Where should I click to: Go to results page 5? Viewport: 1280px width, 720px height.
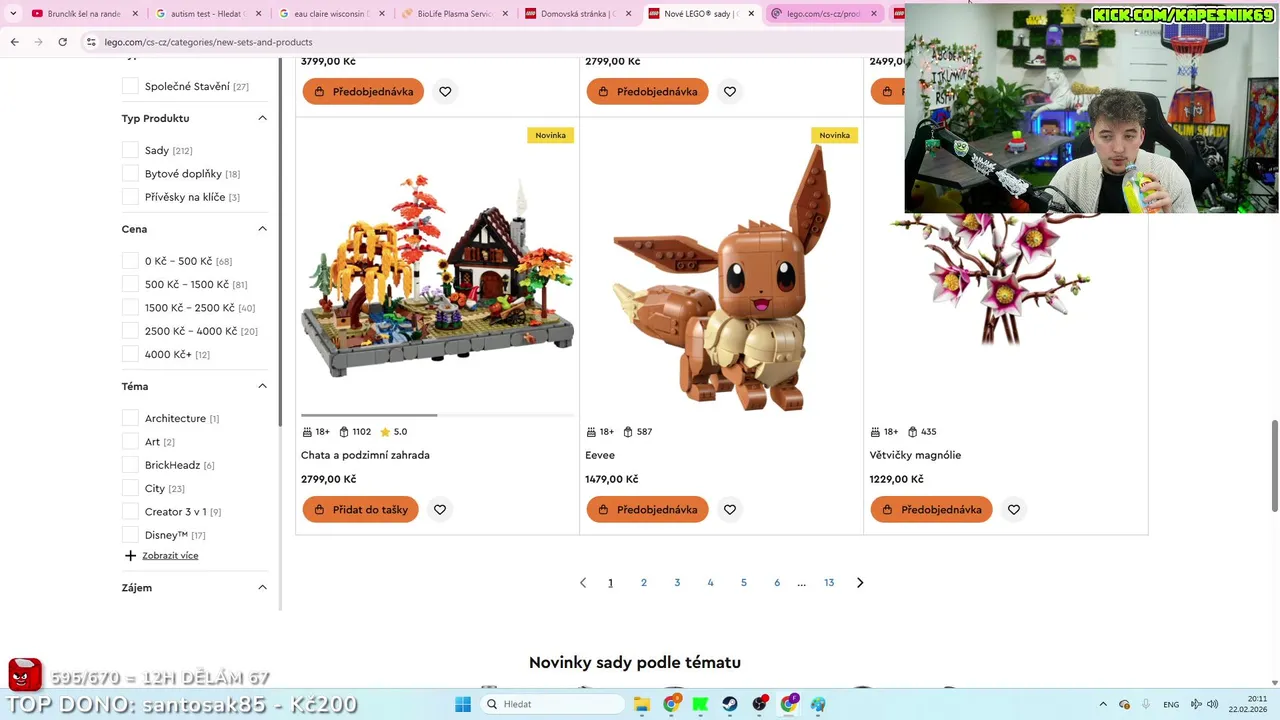[744, 583]
